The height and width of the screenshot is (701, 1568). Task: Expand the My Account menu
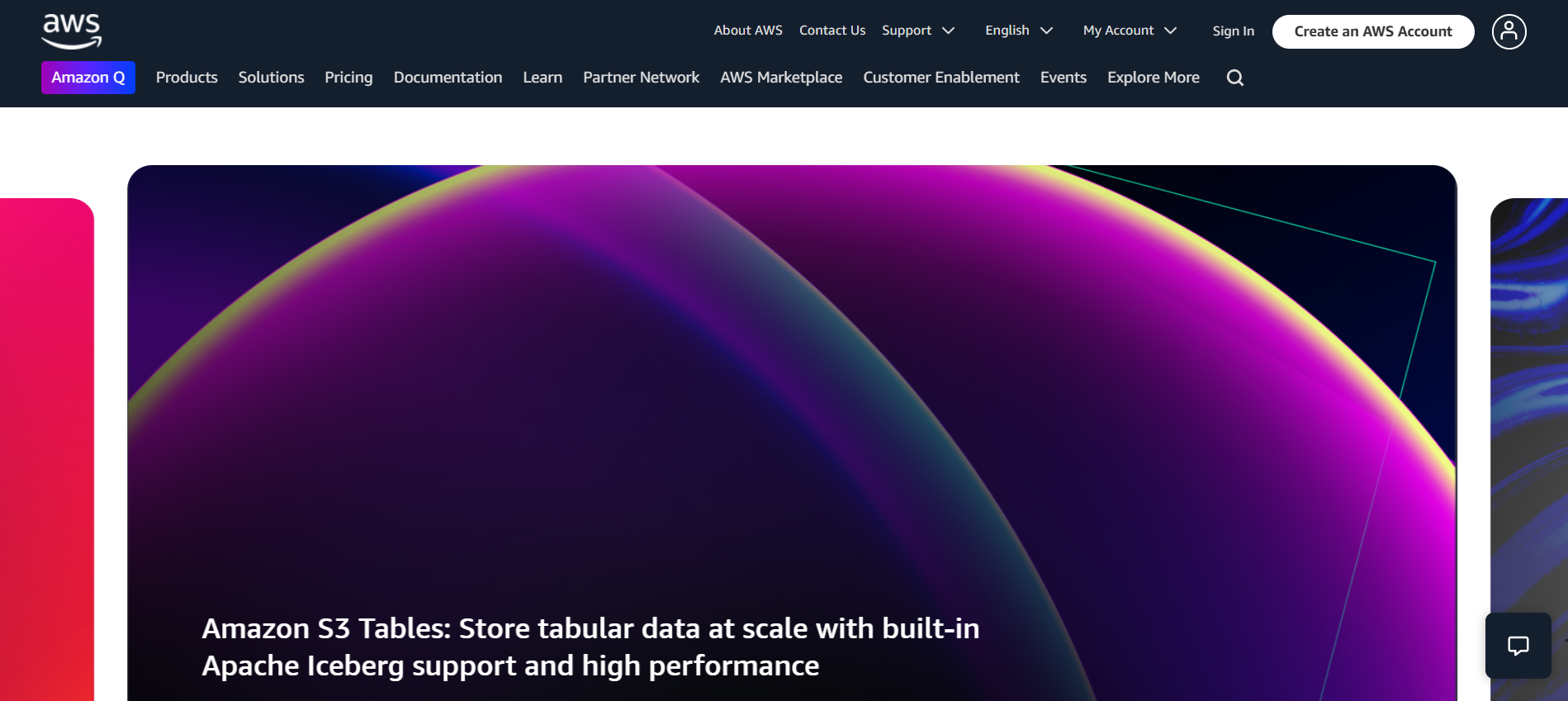click(1129, 31)
